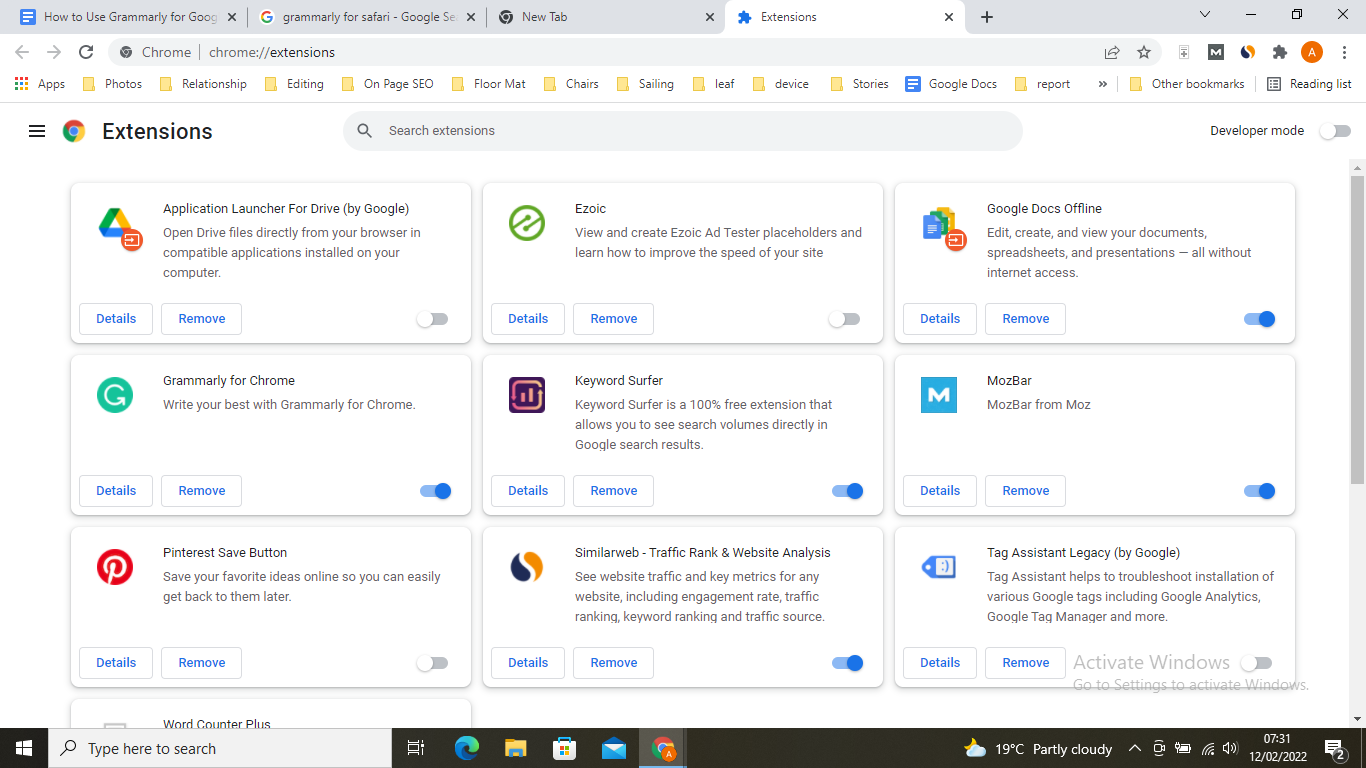Reload the page with the refresh icon
Screen dimensions: 1366x768
(x=86, y=52)
